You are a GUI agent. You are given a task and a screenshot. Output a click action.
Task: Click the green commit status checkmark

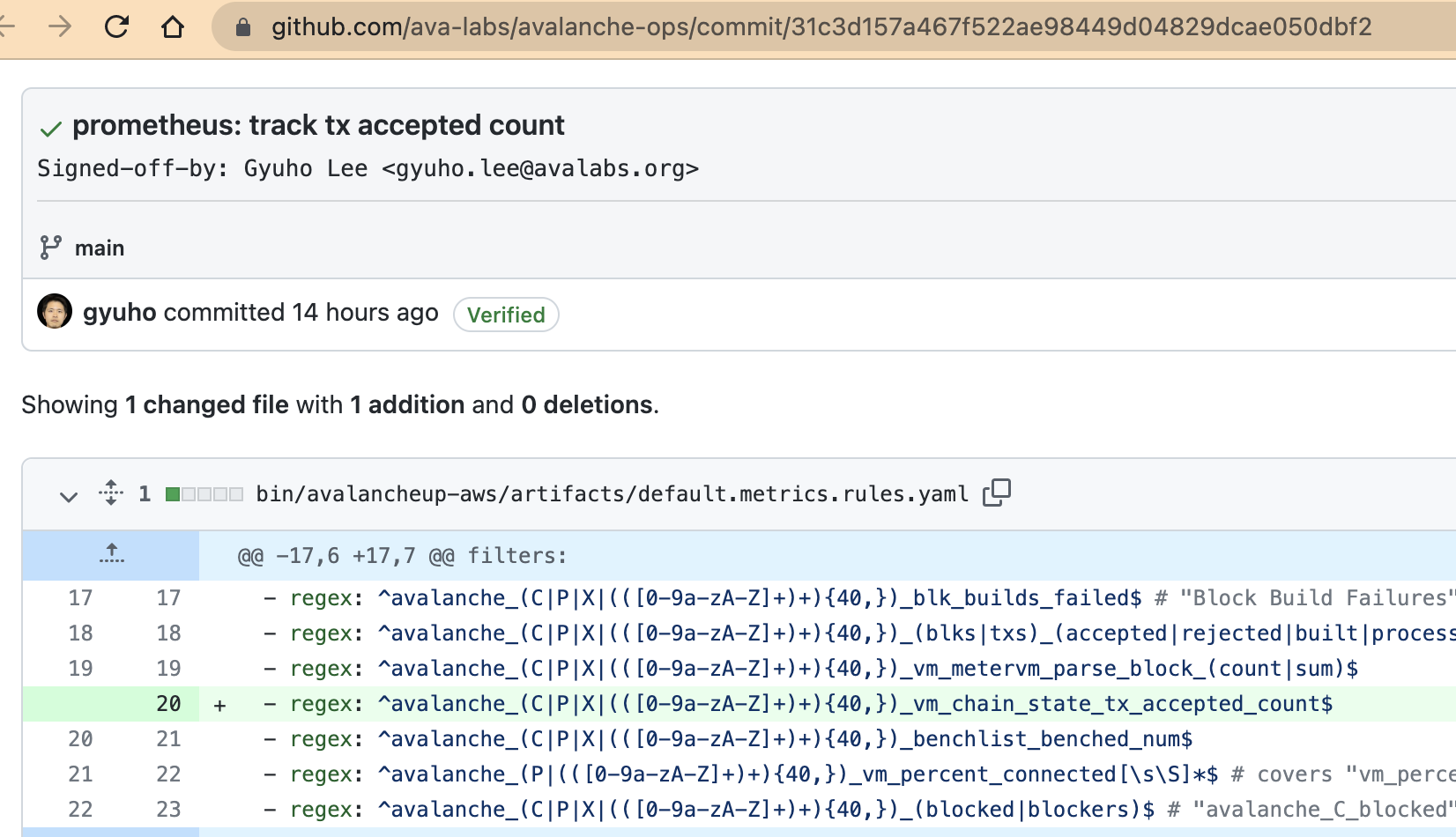click(x=50, y=129)
